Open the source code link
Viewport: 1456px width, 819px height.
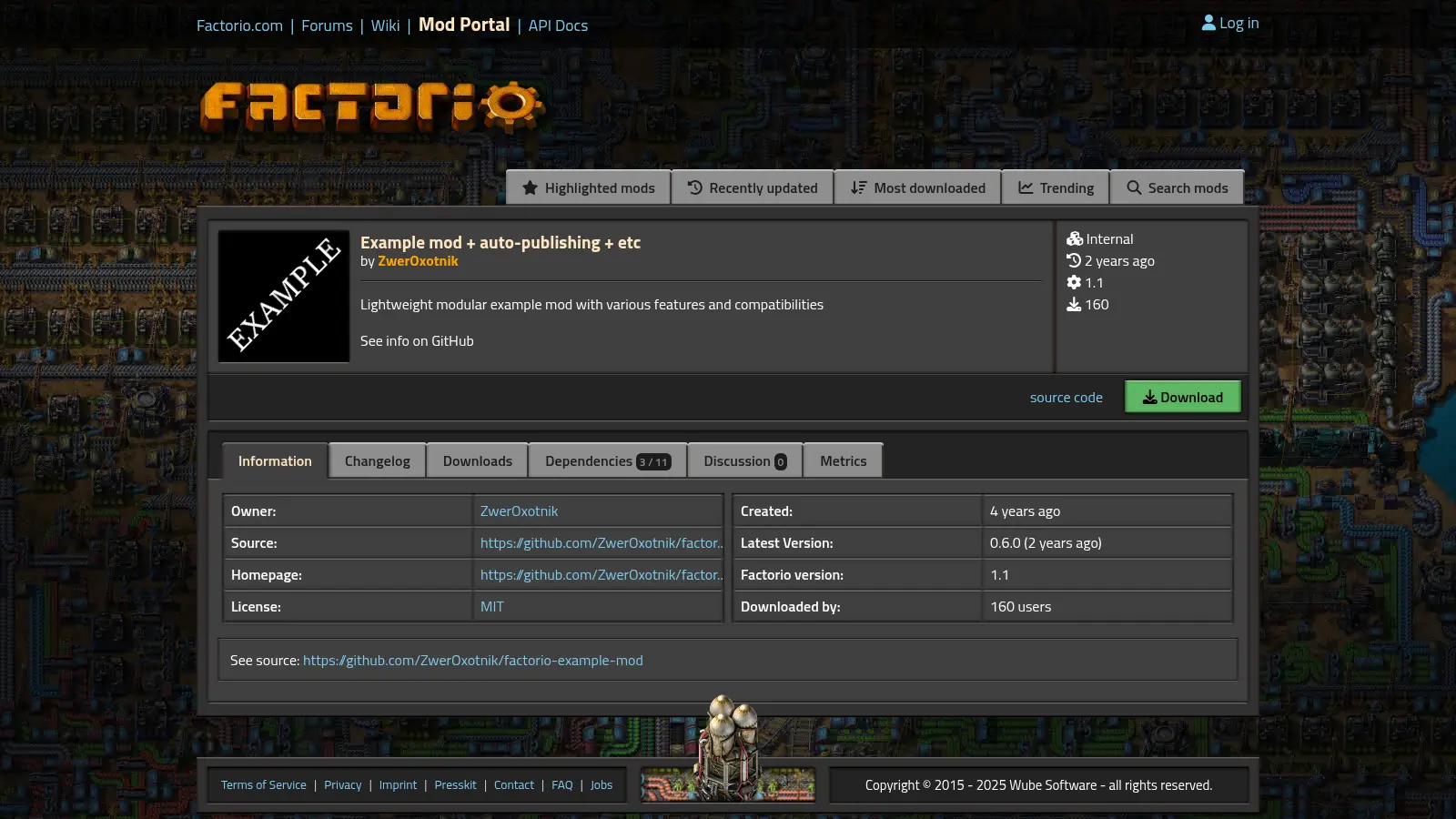tap(1067, 397)
